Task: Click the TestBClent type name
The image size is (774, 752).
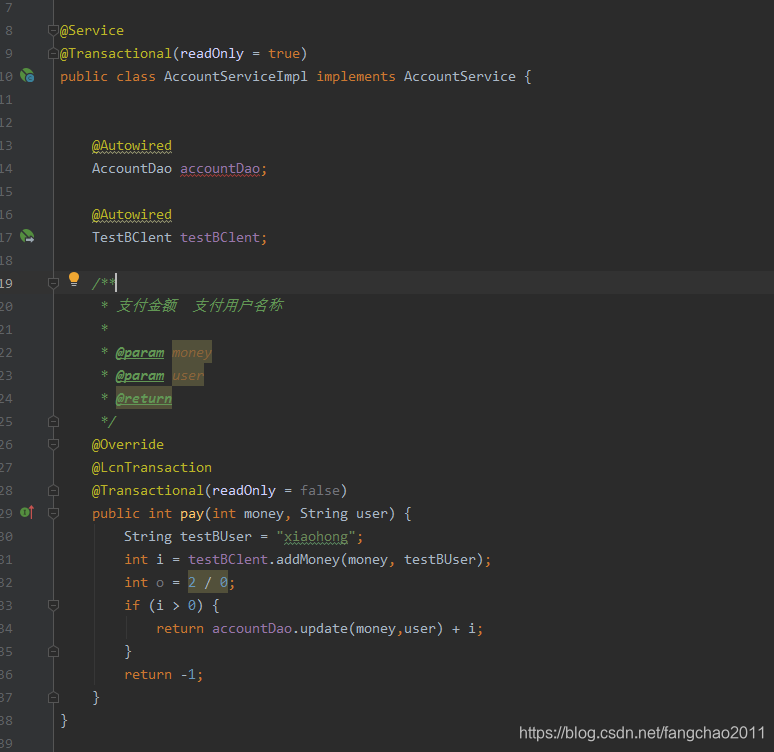Action: 132,237
